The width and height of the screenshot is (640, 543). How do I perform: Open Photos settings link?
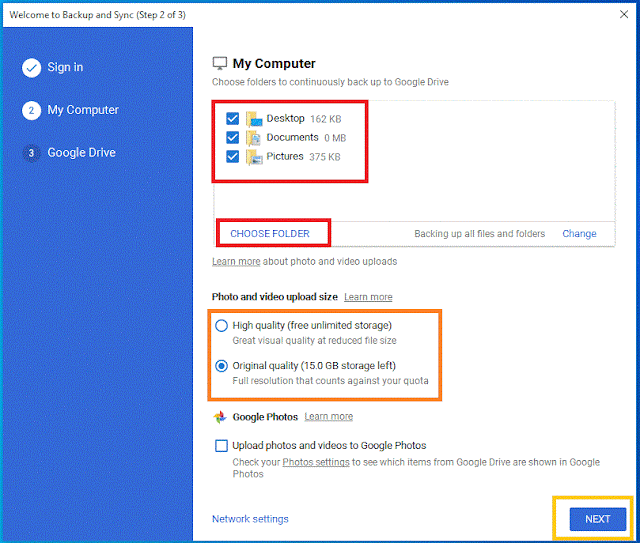pyautogui.click(x=316, y=462)
